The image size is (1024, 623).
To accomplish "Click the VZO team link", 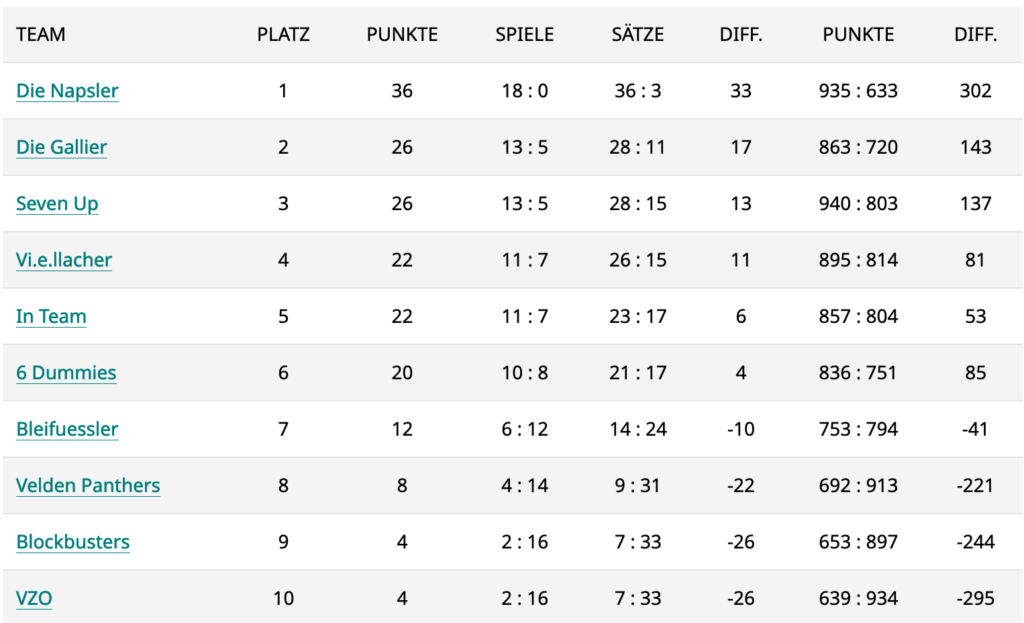I will tap(34, 598).
